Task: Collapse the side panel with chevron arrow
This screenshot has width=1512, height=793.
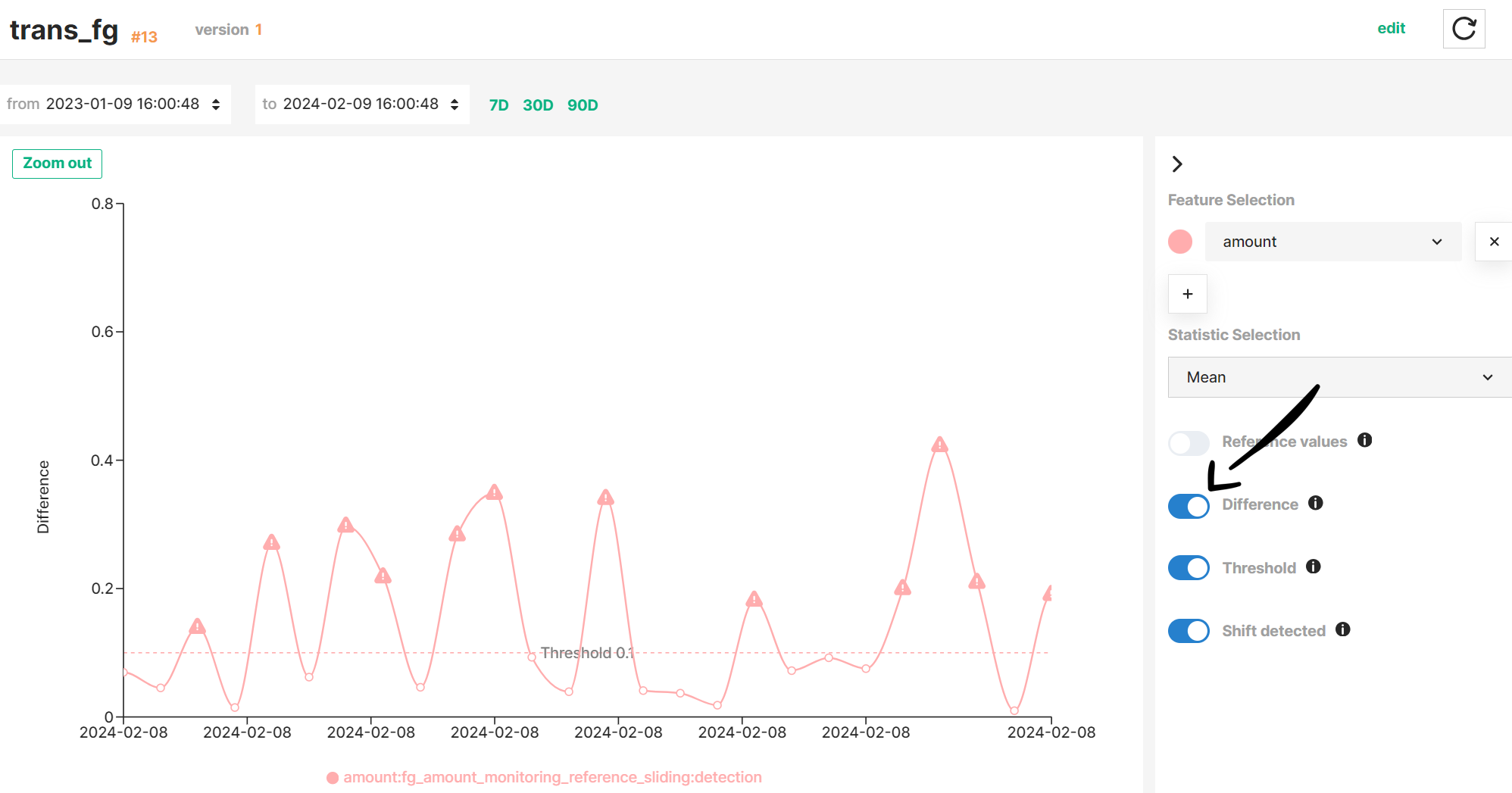Action: tap(1177, 164)
